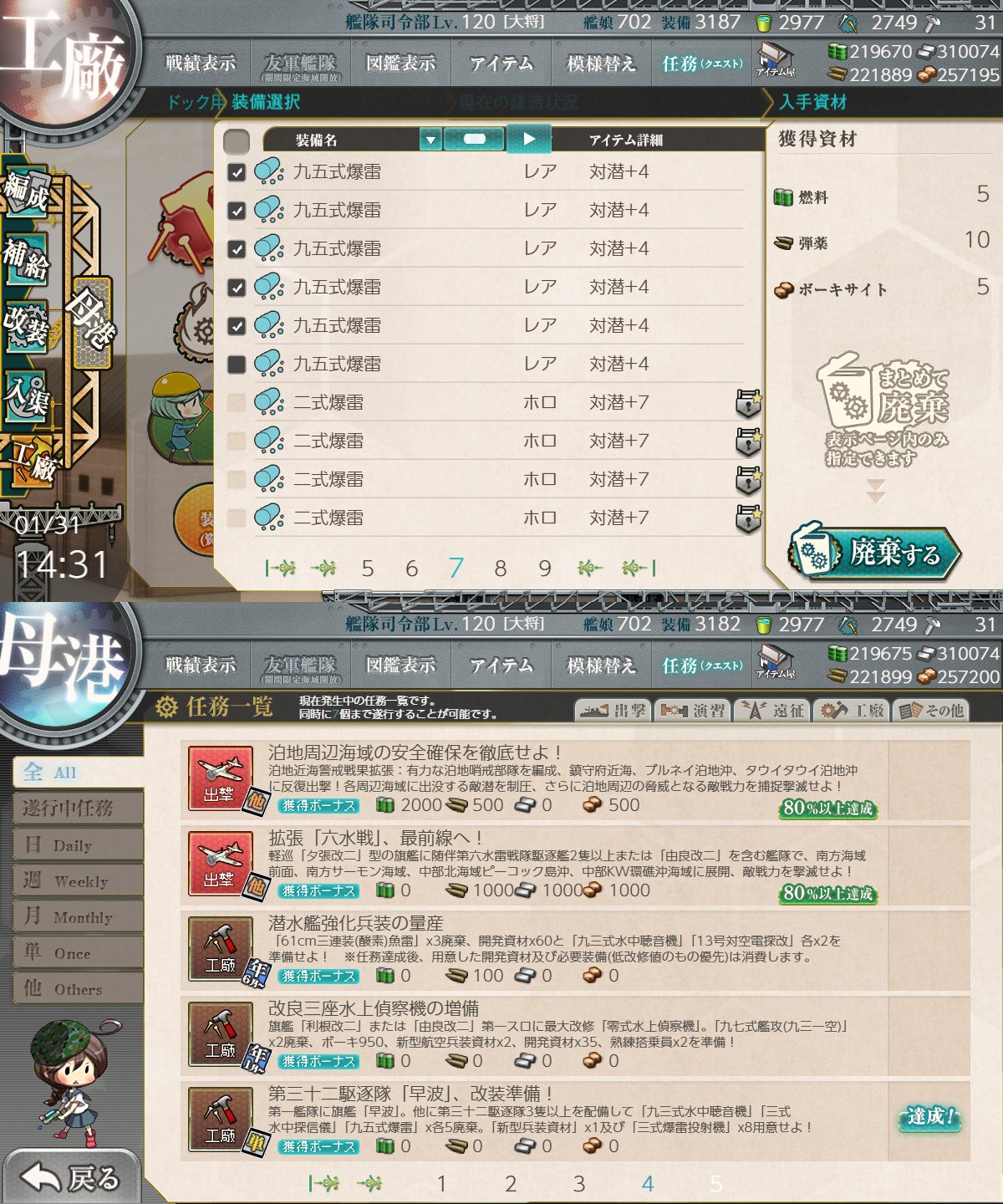This screenshot has width=1003, height=1204.
Task: Toggle the select-all checkbox in equipment header
Action: pos(237,140)
